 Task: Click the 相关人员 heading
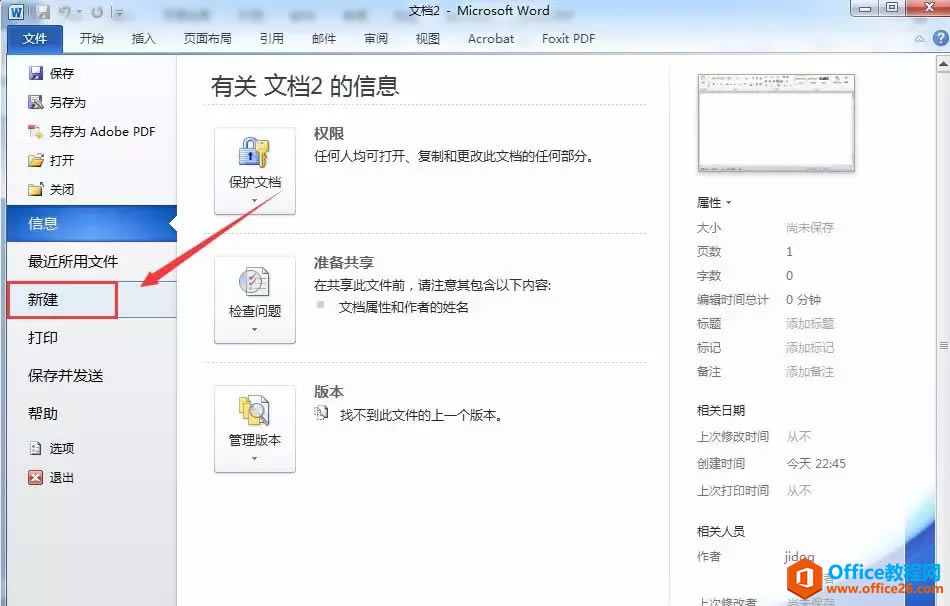(x=721, y=531)
